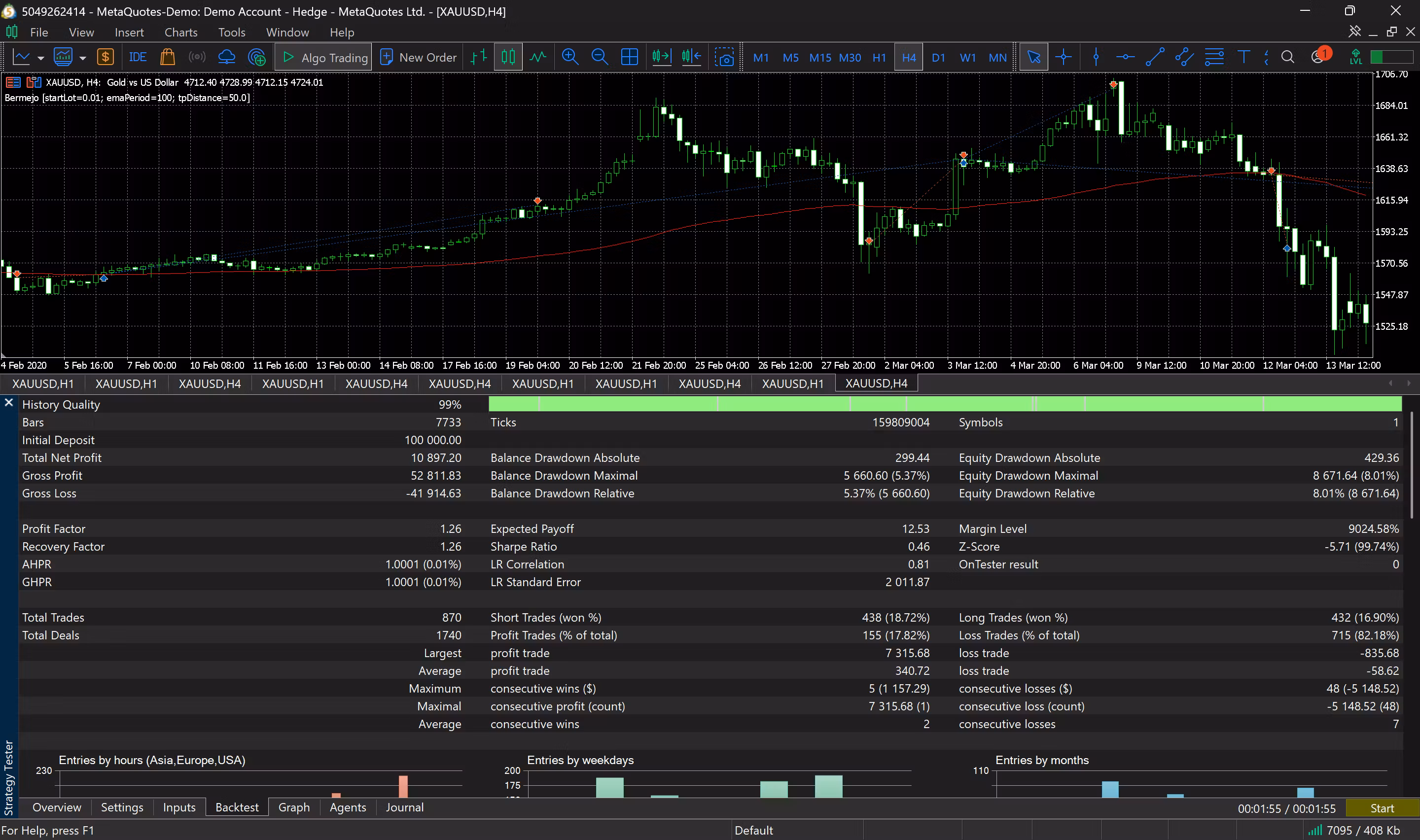Click the Total Net Profit value 10 897.20

point(436,458)
